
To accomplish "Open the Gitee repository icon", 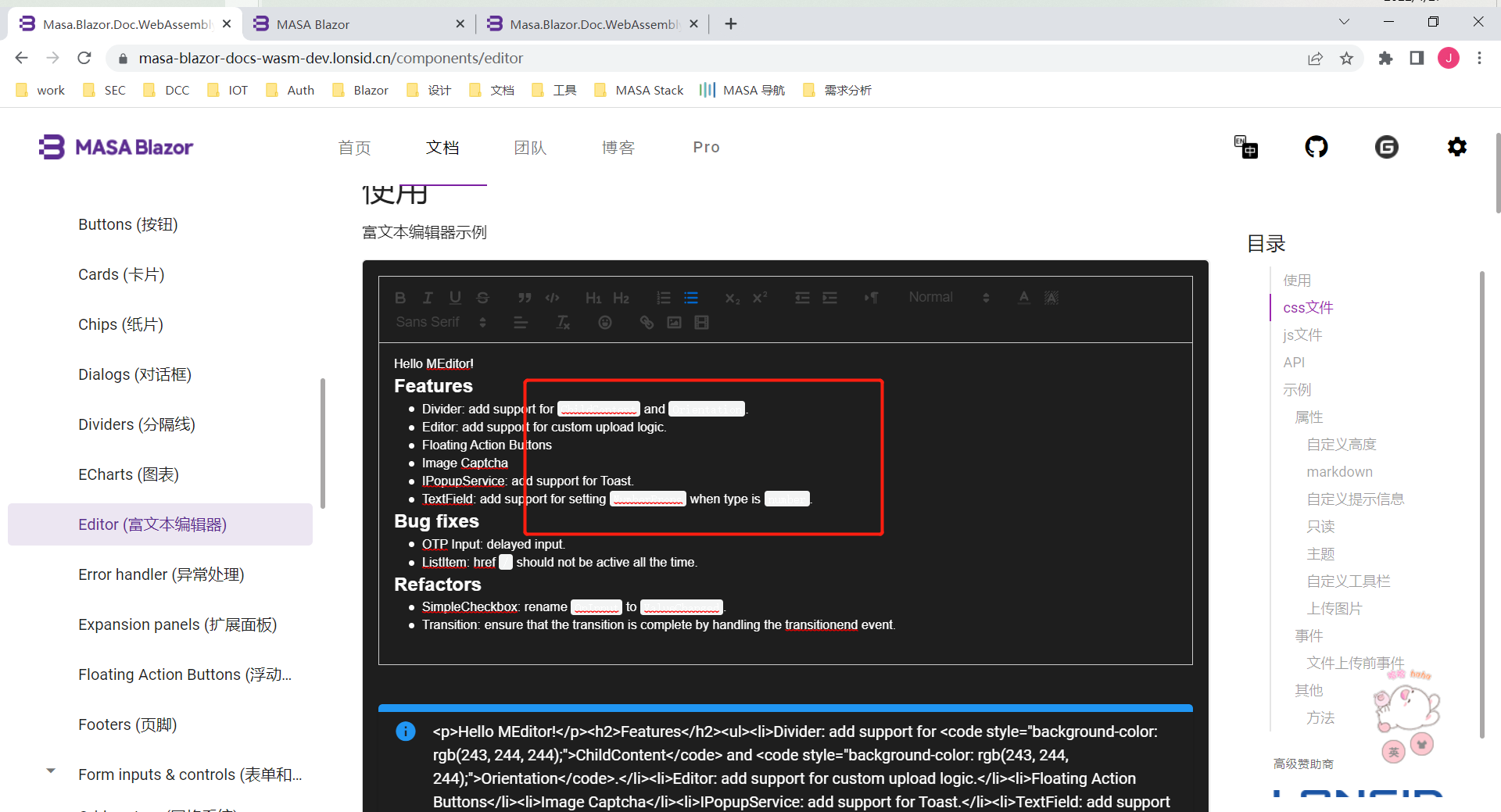I will pyautogui.click(x=1387, y=147).
